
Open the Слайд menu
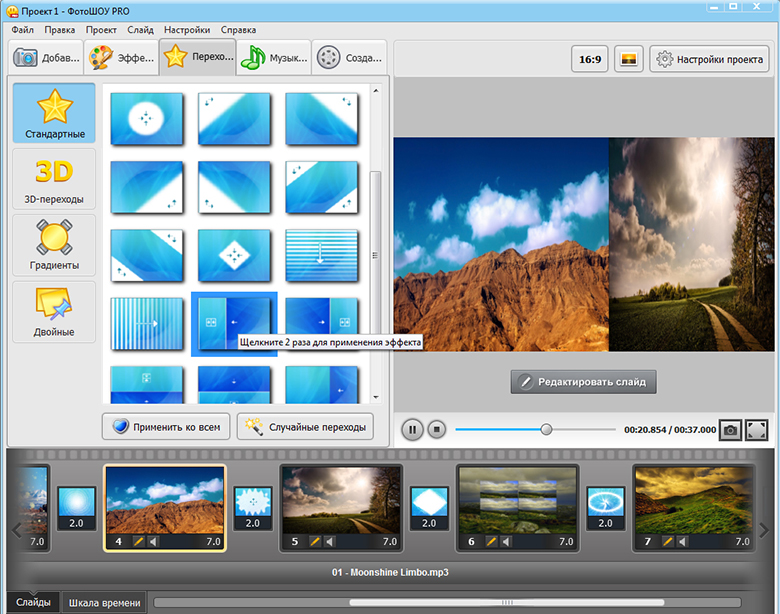tap(141, 30)
